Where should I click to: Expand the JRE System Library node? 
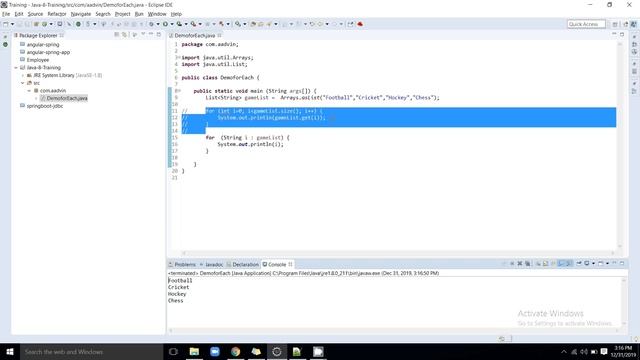[x=23, y=76]
